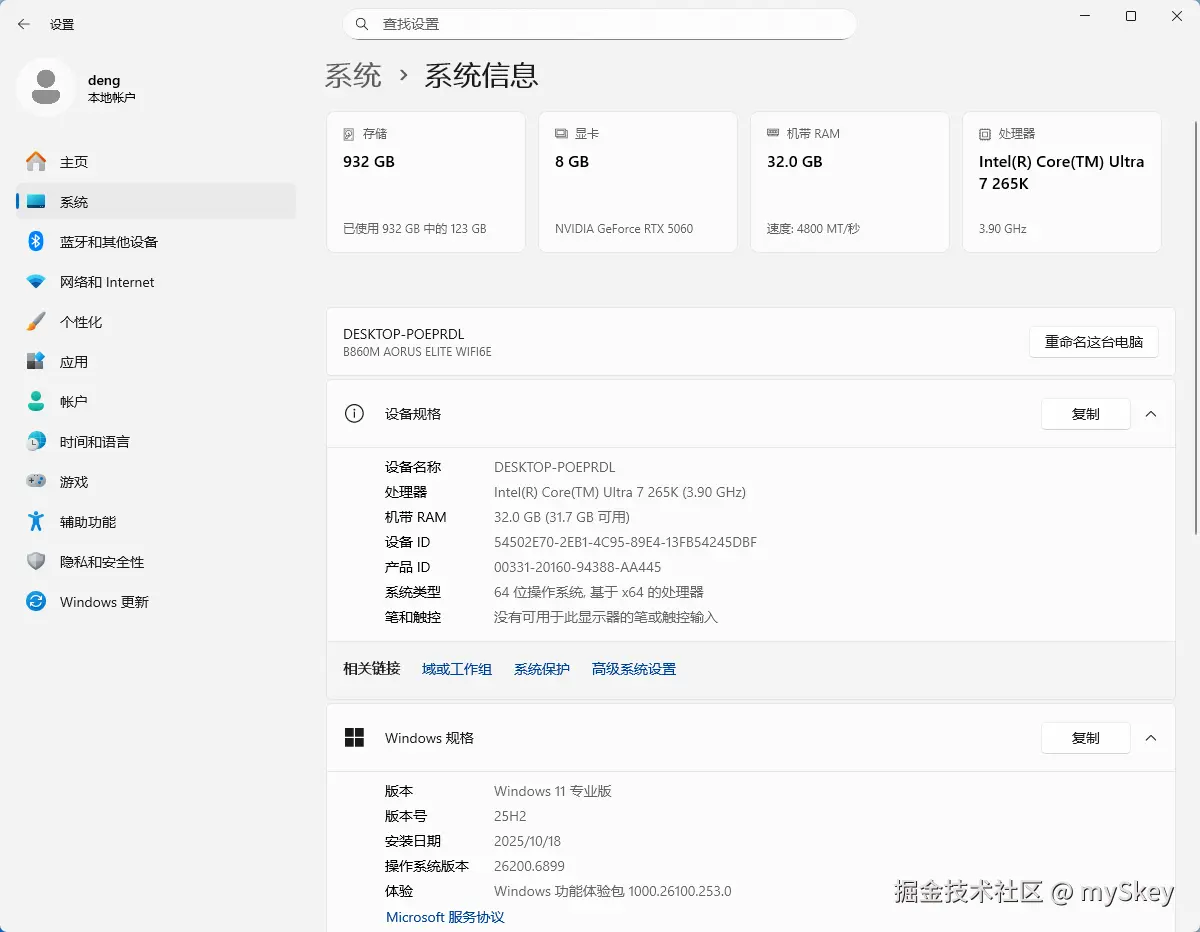
Task: Click the search magnifier icon
Action: [x=362, y=24]
